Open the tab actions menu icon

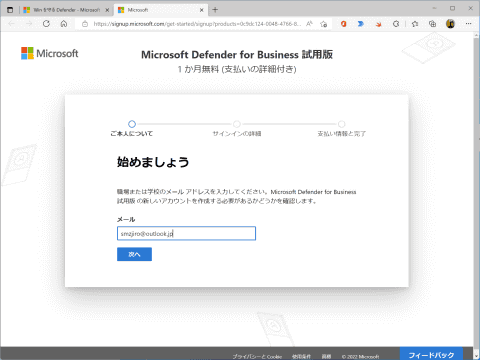[10, 10]
